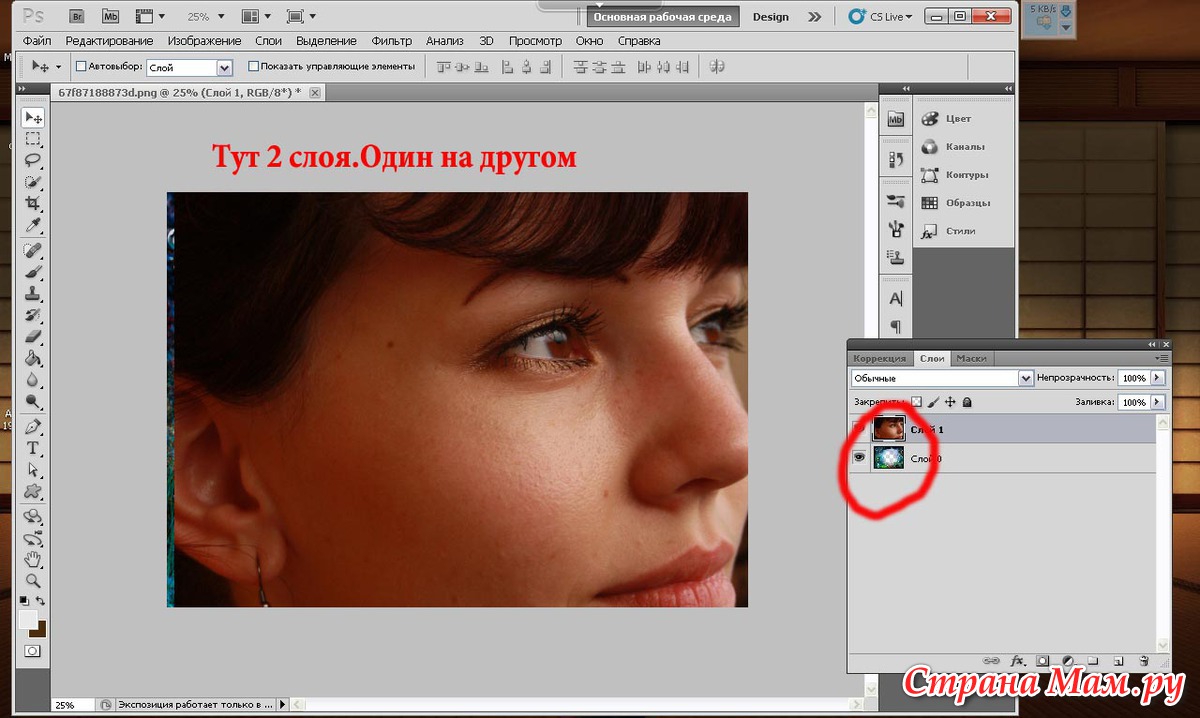This screenshot has height=718, width=1200.
Task: Enable the Показать управляющие элементы checkbox
Action: (253, 66)
